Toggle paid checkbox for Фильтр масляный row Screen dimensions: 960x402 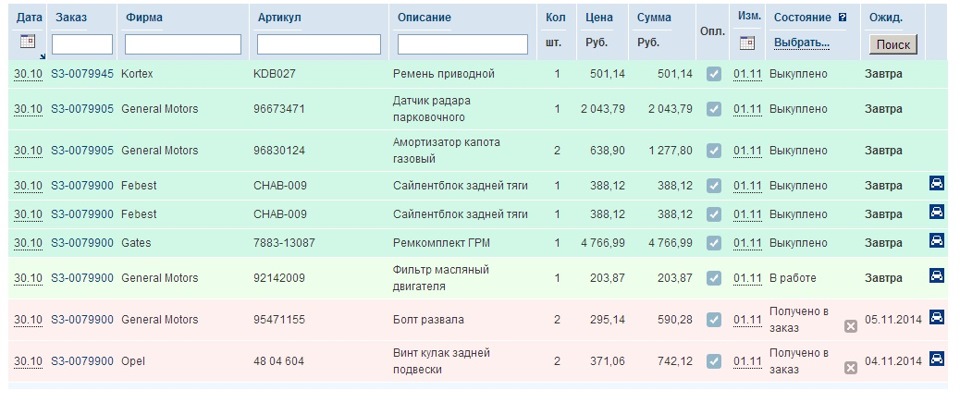pos(714,278)
